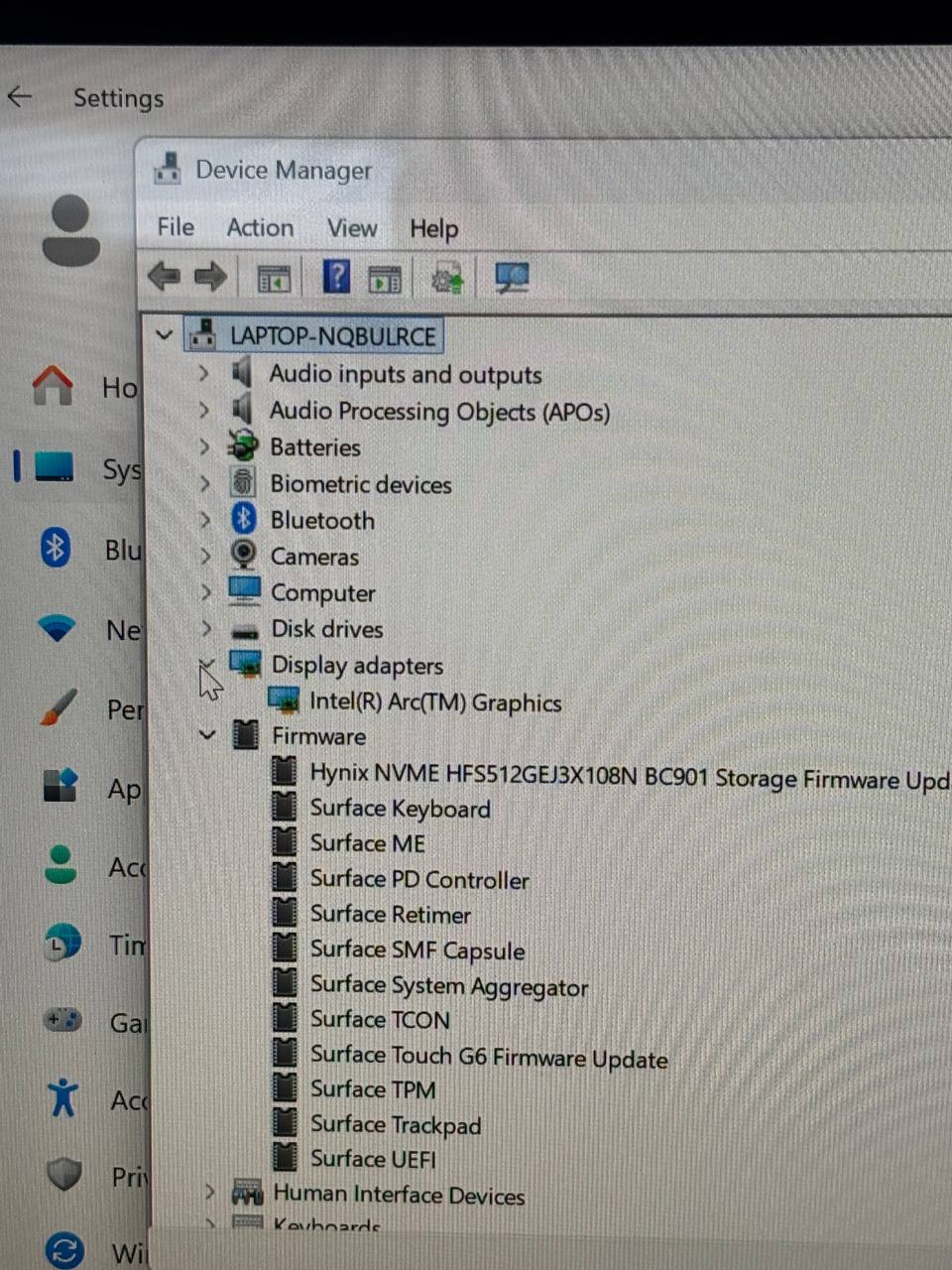Image resolution: width=952 pixels, height=1270 pixels.
Task: Click the Batteries category icon
Action: (x=243, y=446)
